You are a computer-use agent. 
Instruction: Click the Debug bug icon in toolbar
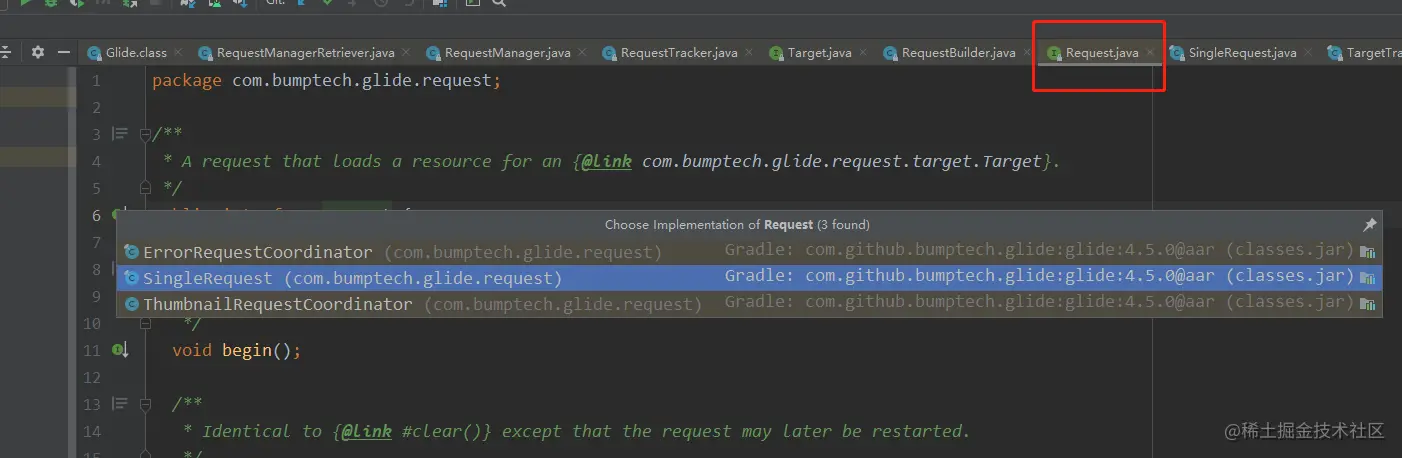tap(51, 3)
